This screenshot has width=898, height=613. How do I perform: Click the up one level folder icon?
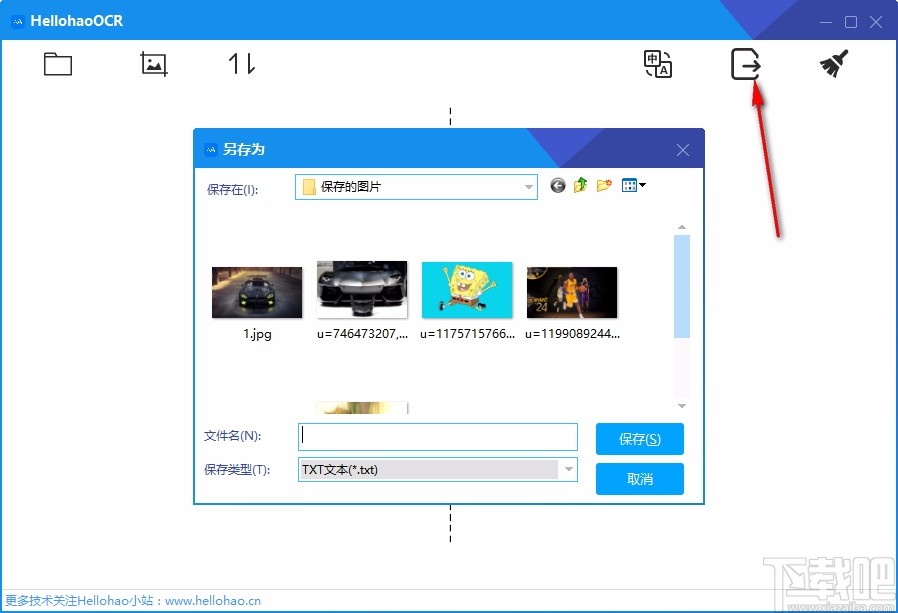[x=580, y=184]
